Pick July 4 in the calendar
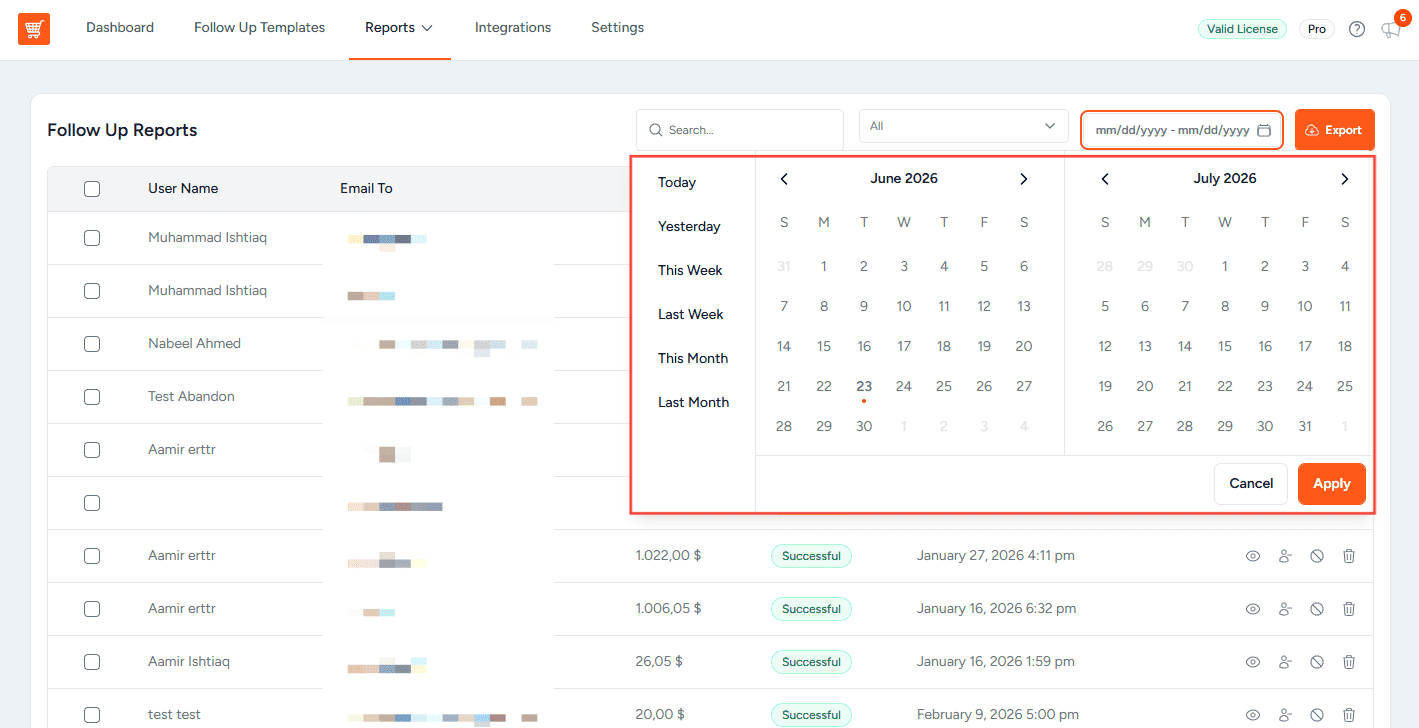 point(1345,267)
